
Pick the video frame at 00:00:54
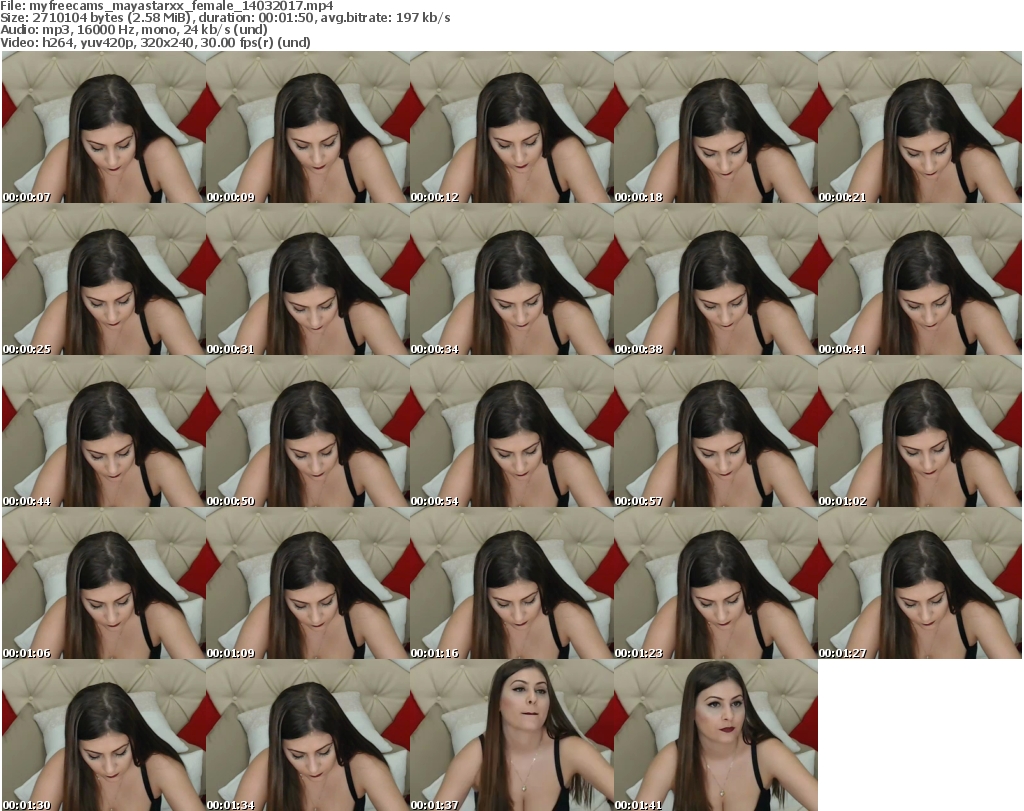coord(511,431)
